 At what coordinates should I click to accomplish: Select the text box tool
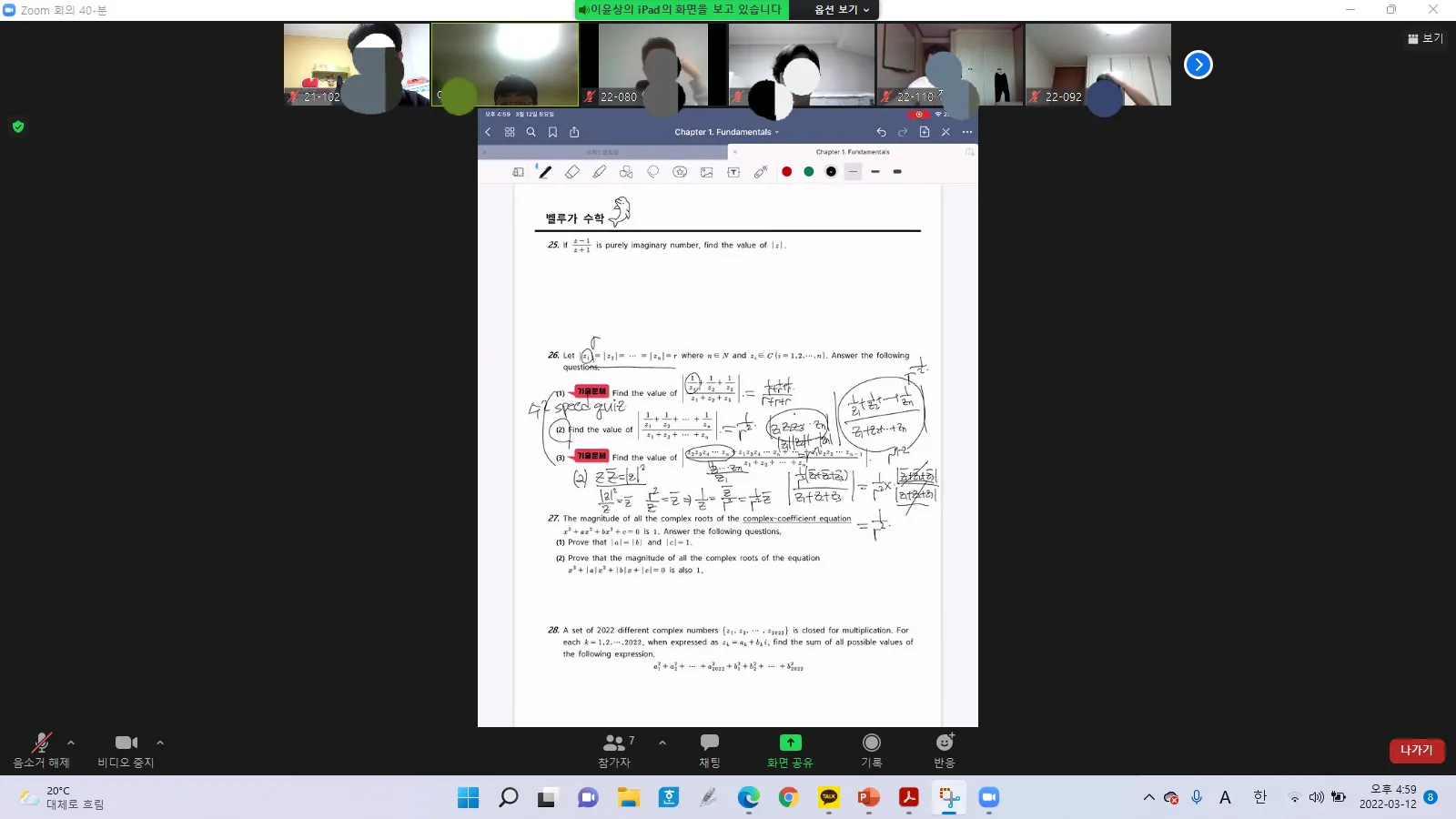point(733,172)
